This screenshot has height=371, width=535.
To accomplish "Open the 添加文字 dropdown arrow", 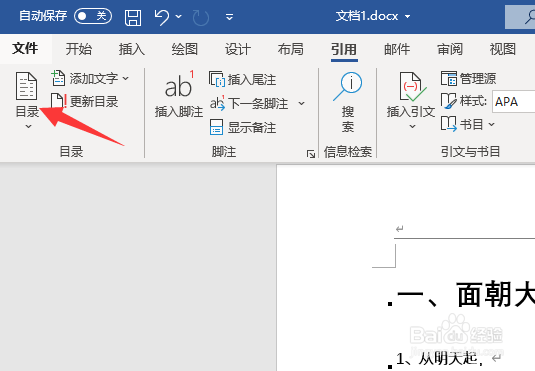I will [126, 79].
